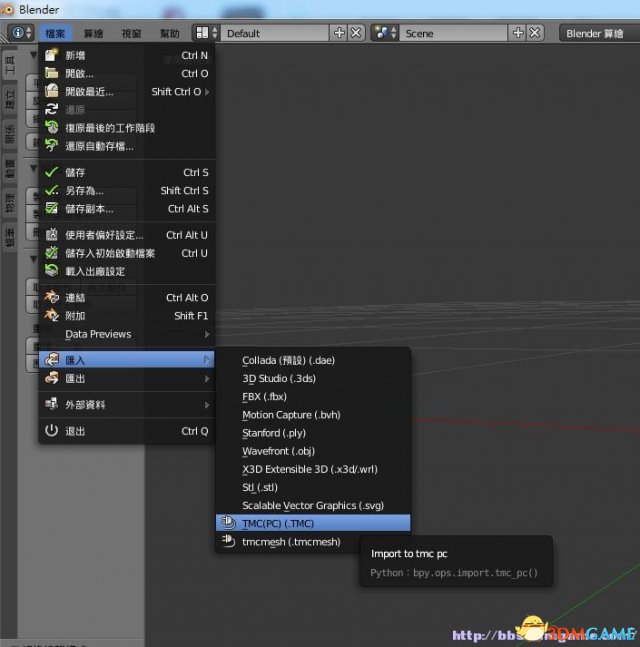Image resolution: width=640 pixels, height=647 pixels.
Task: Click the tmcmesh importer plugin icon
Action: (228, 541)
